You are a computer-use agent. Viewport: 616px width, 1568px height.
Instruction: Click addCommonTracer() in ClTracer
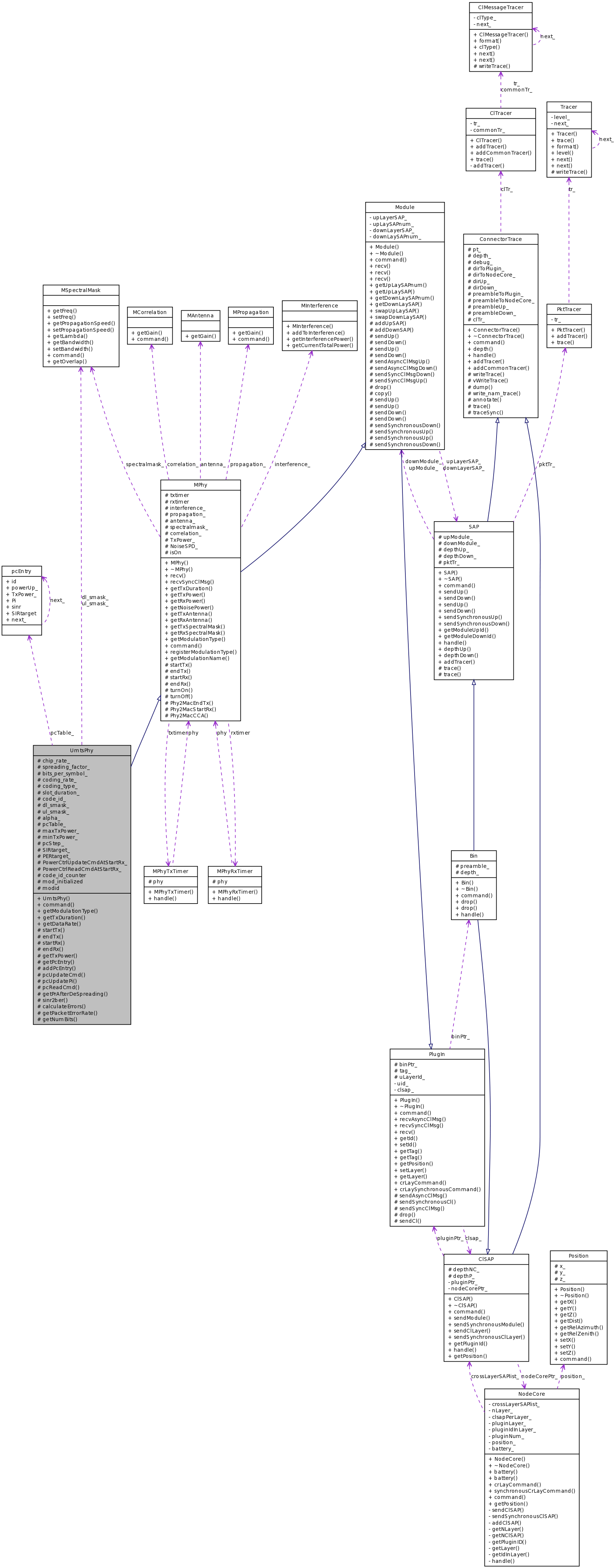click(501, 153)
